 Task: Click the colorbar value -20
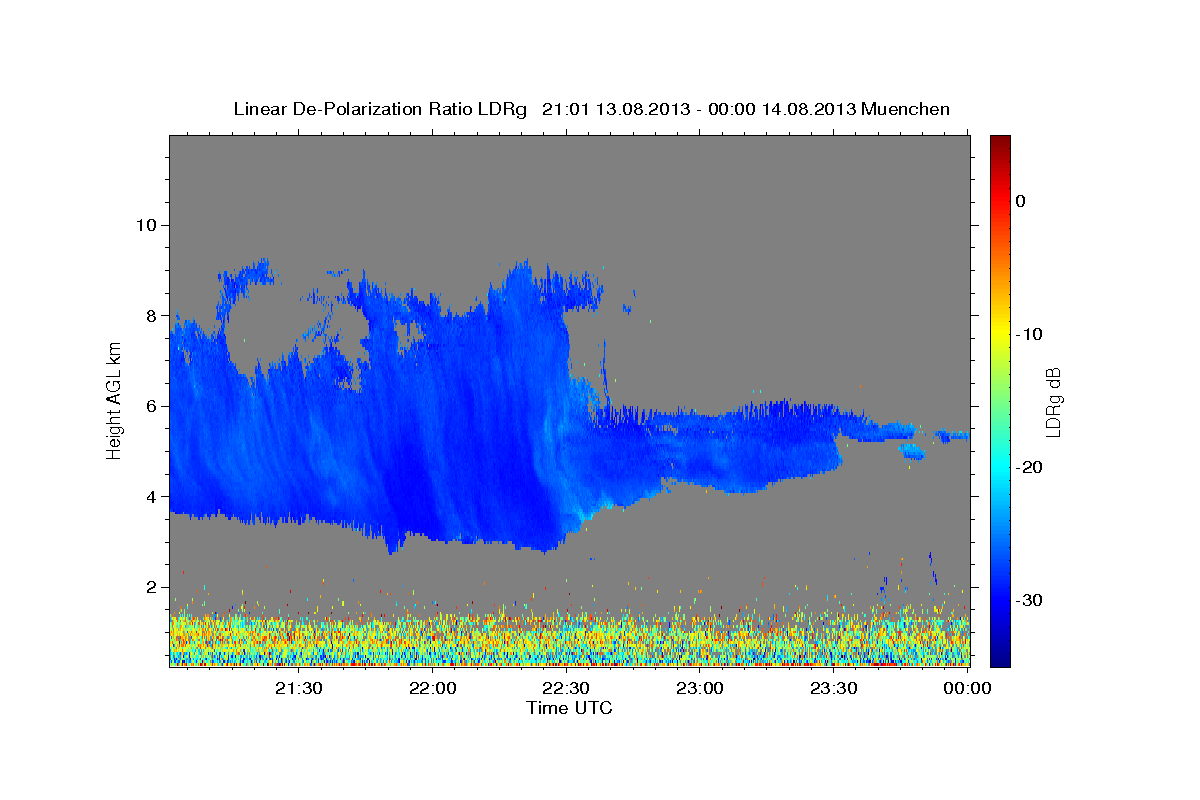coord(1029,467)
